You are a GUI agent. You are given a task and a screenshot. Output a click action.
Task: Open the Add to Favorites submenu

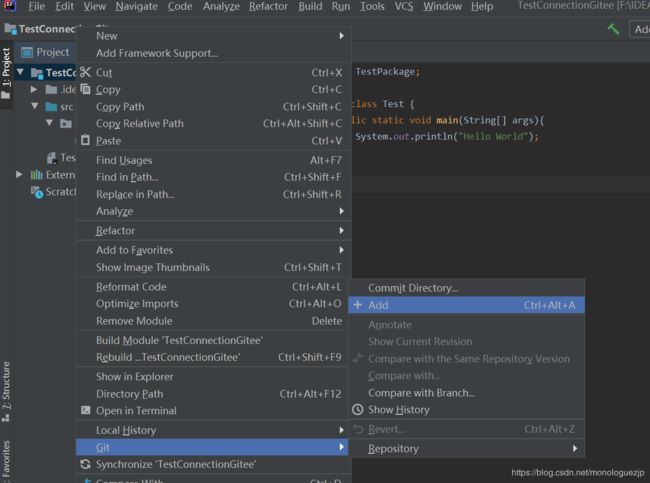click(214, 250)
